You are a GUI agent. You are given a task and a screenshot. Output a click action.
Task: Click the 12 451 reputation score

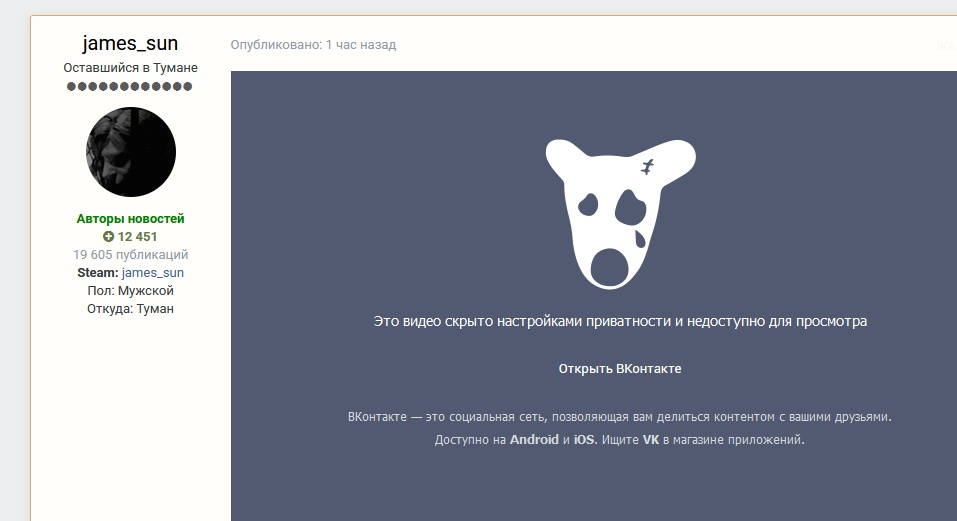[x=137, y=237]
